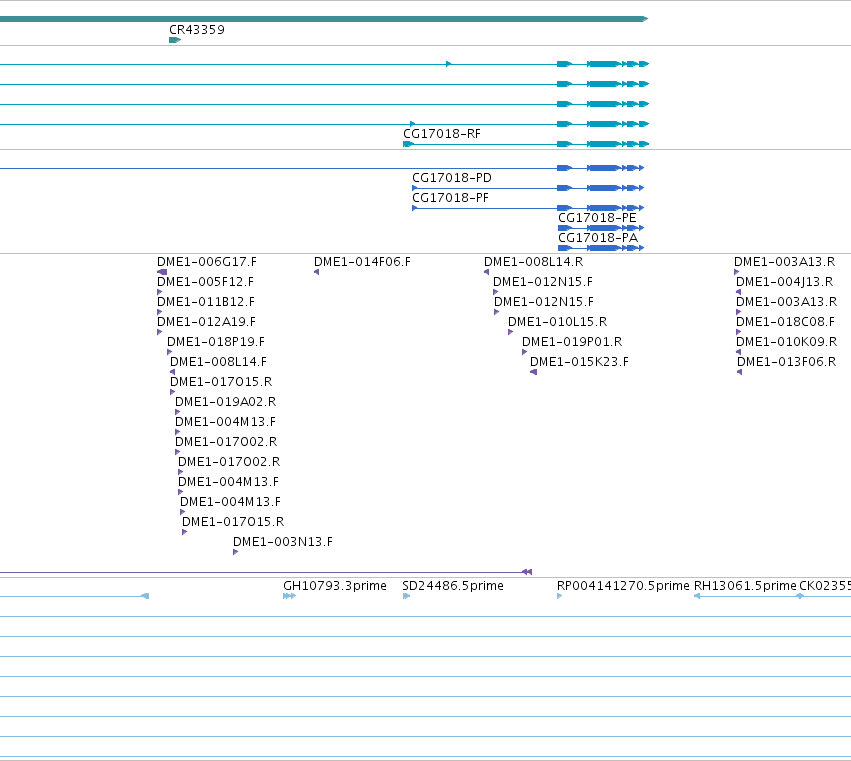Viewport: 851px width, 761px height.
Task: Click arrow glyph under DME1-003N13.F
Action: (236, 553)
